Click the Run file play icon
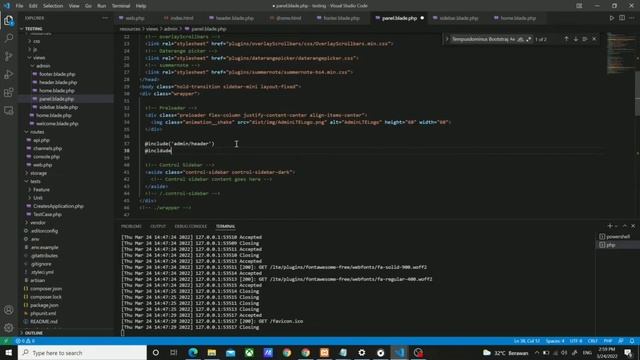Image resolution: width=640 pixels, height=360 pixels. (611, 18)
